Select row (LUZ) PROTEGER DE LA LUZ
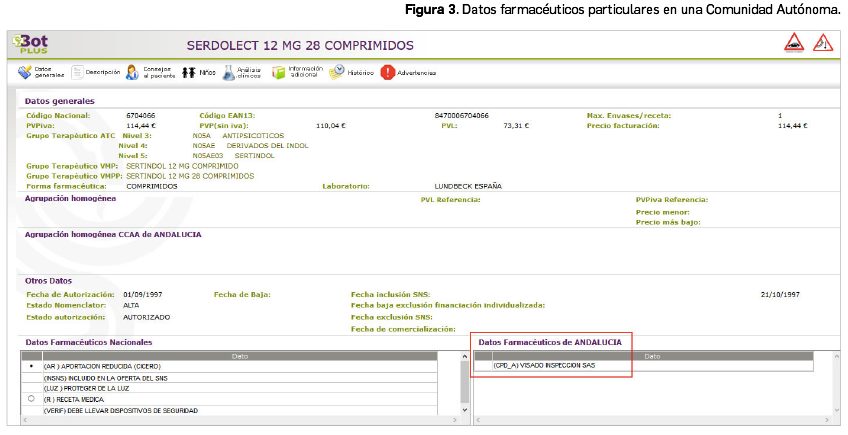This screenshot has height=435, width=848. pyautogui.click(x=229, y=388)
